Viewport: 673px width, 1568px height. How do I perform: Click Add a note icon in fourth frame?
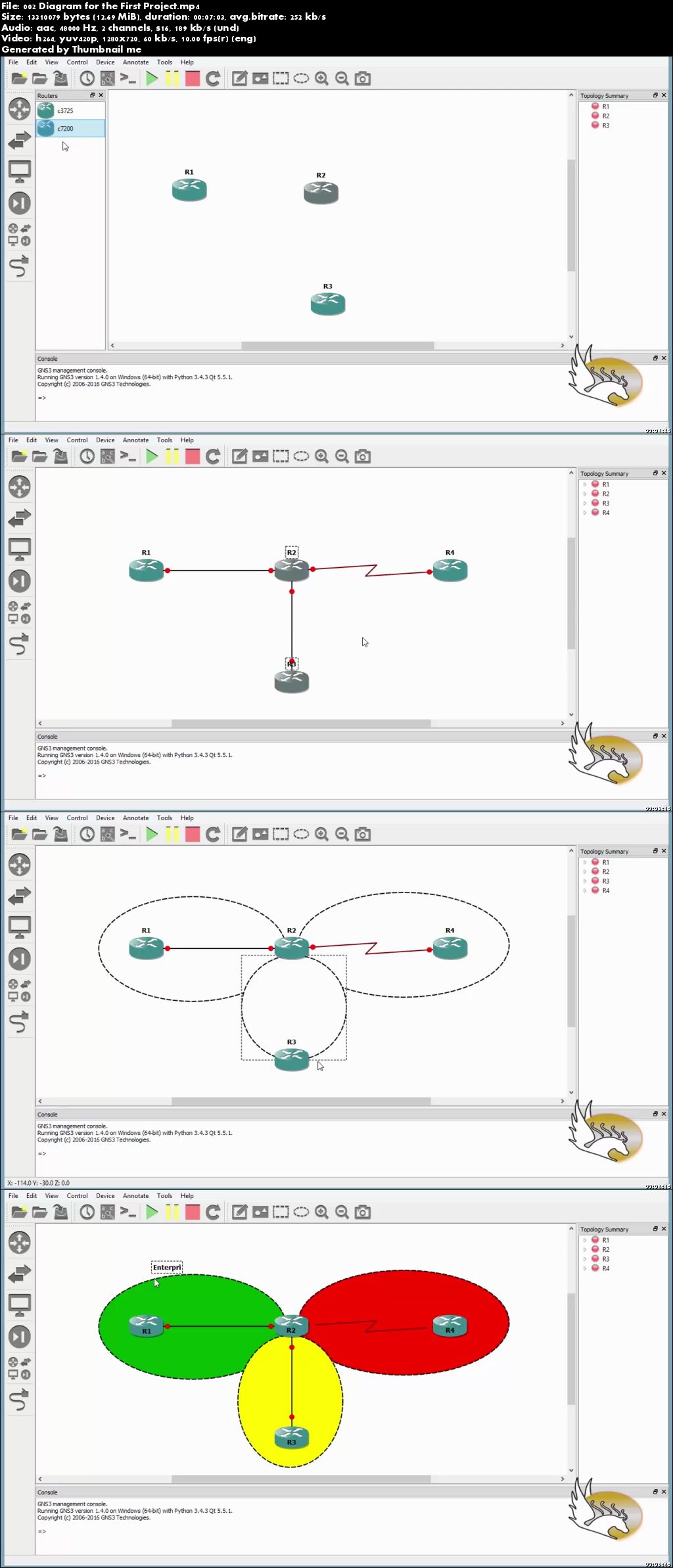[240, 1212]
